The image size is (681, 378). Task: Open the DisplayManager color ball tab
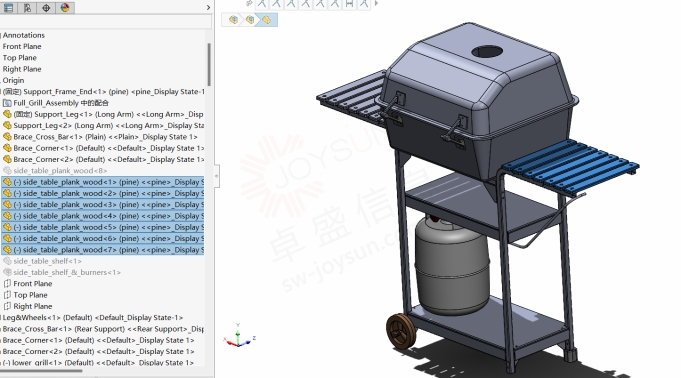pyautogui.click(x=65, y=8)
